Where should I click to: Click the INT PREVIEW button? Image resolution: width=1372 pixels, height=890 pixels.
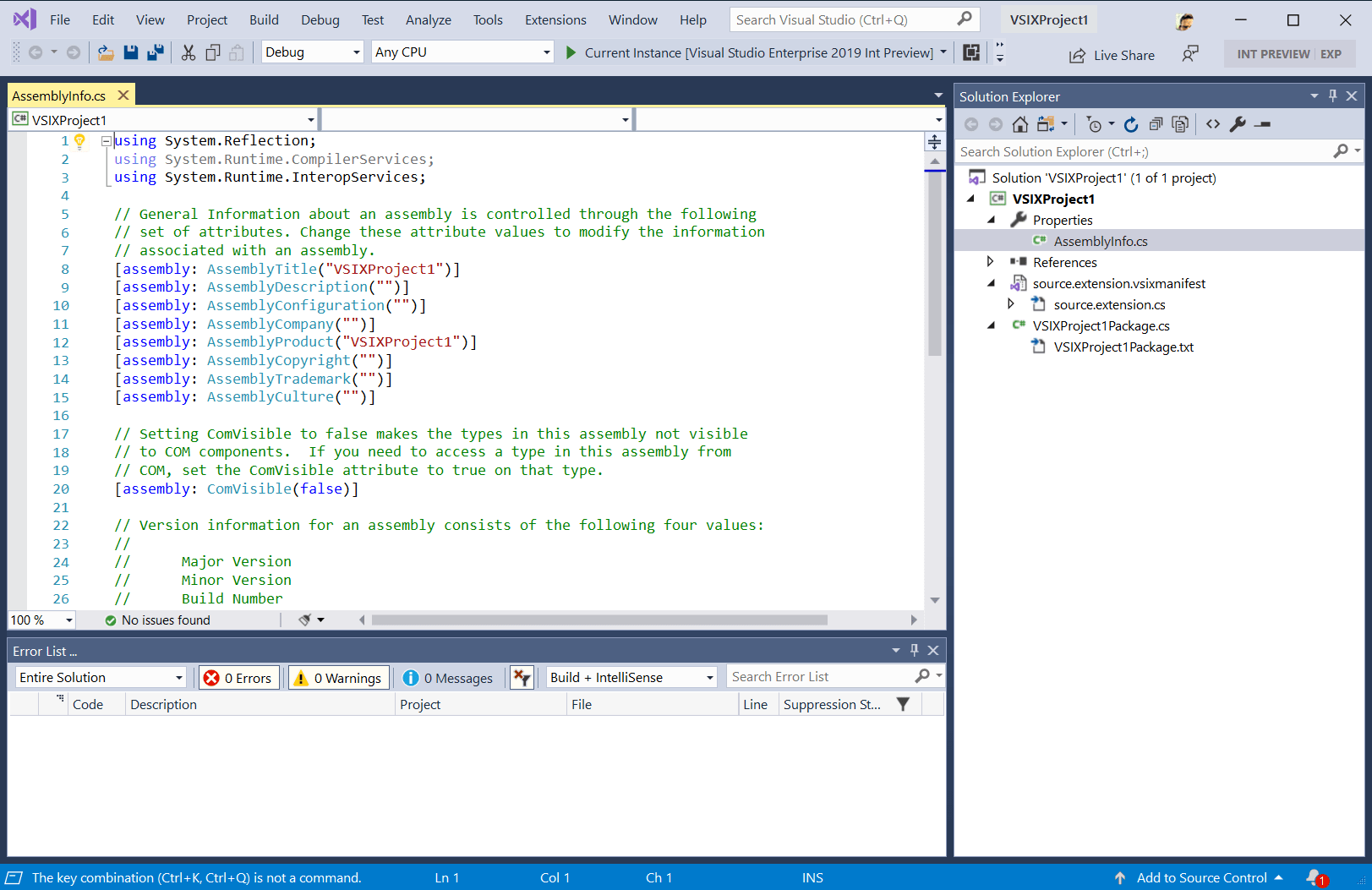1272,54
